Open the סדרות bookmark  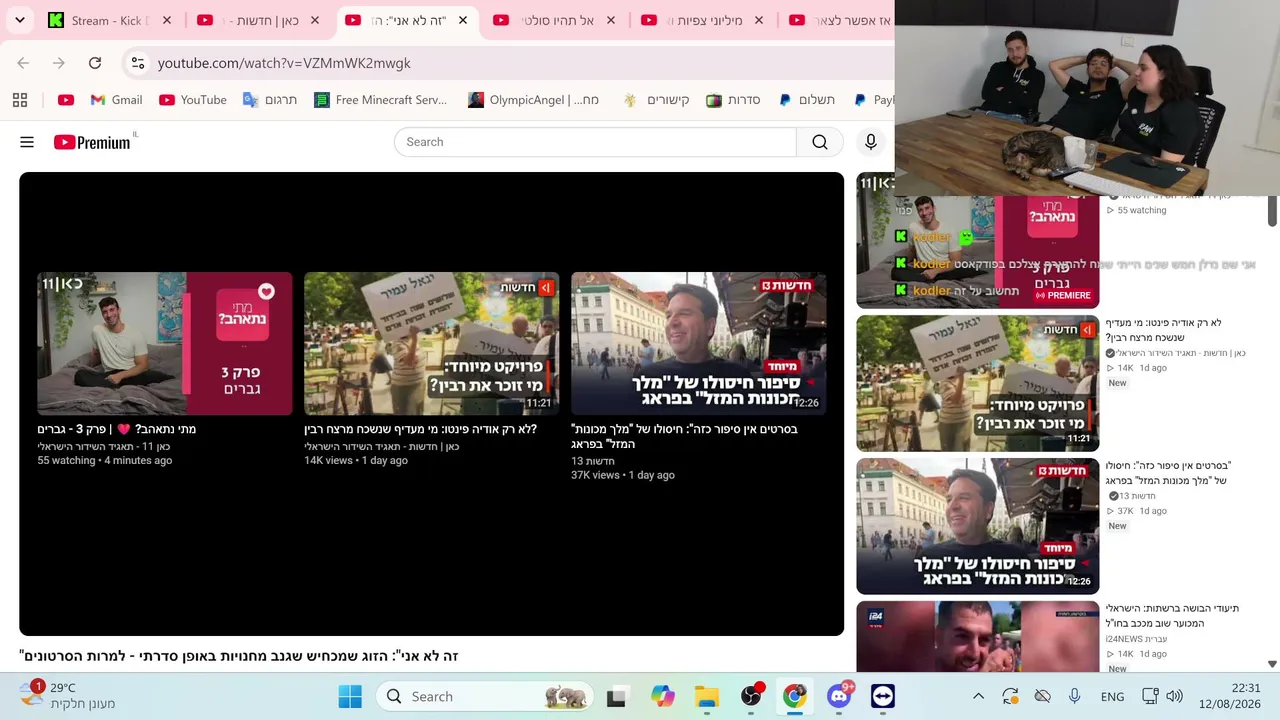(733, 100)
